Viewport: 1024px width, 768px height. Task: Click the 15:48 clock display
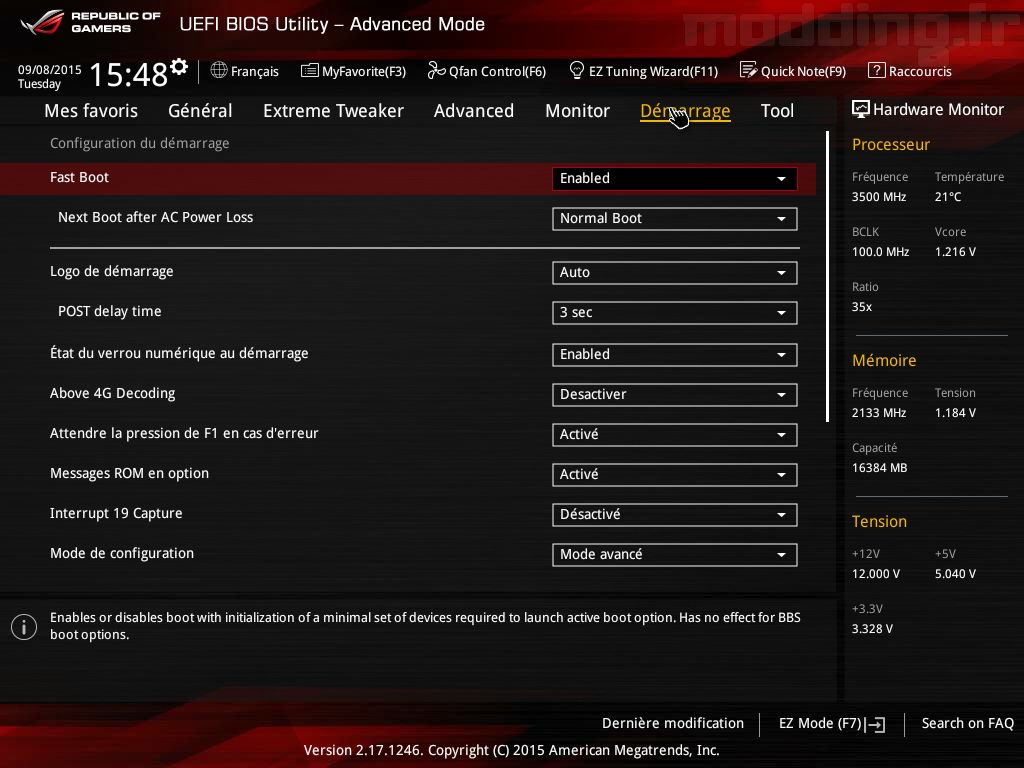click(129, 74)
